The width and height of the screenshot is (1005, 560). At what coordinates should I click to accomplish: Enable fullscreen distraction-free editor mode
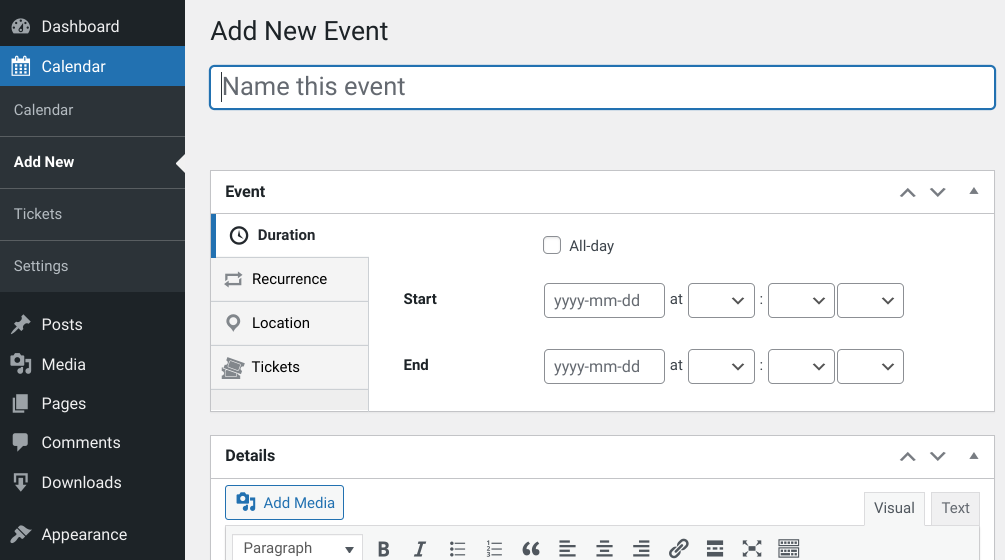[752, 548]
